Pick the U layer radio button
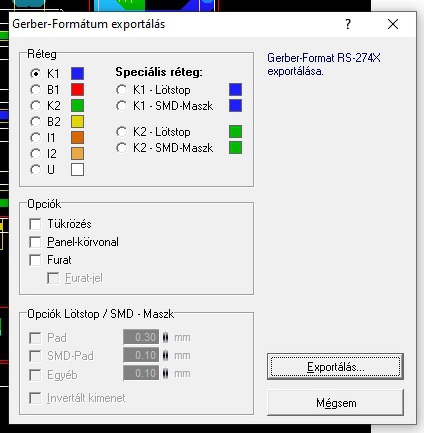The height and width of the screenshot is (433, 424). coord(35,170)
